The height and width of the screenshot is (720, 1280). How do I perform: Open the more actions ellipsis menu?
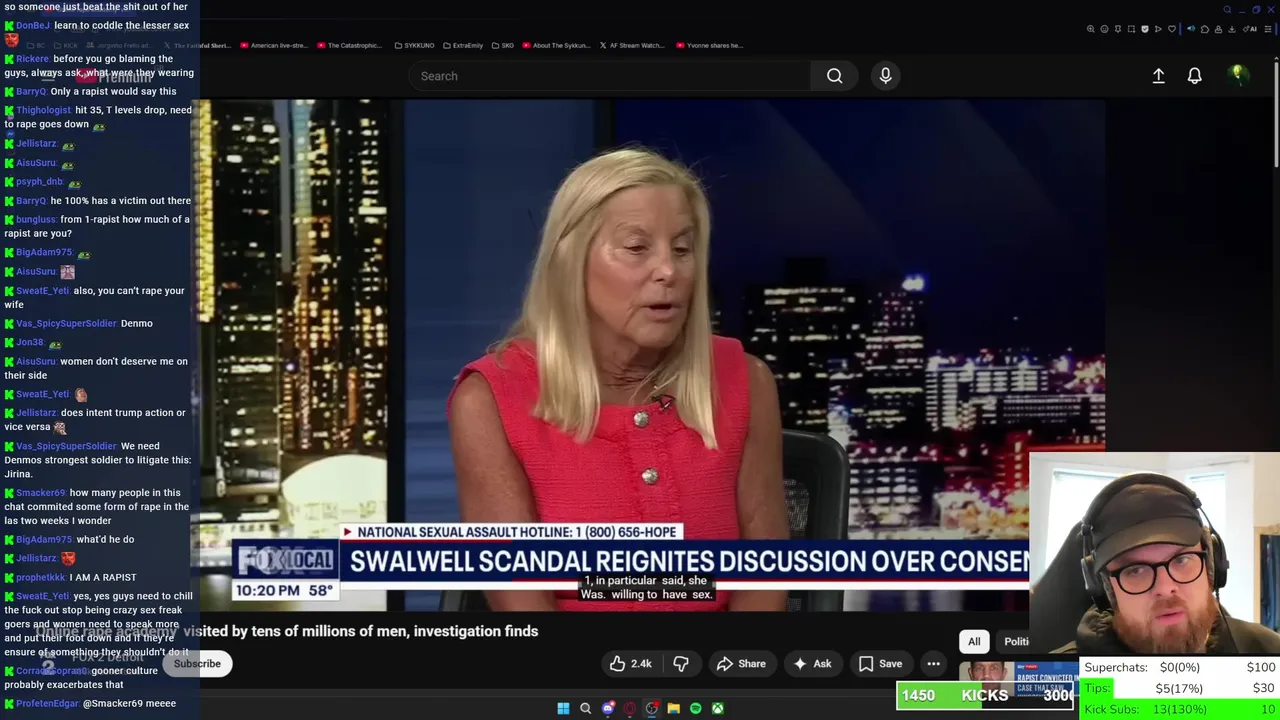tap(933, 664)
